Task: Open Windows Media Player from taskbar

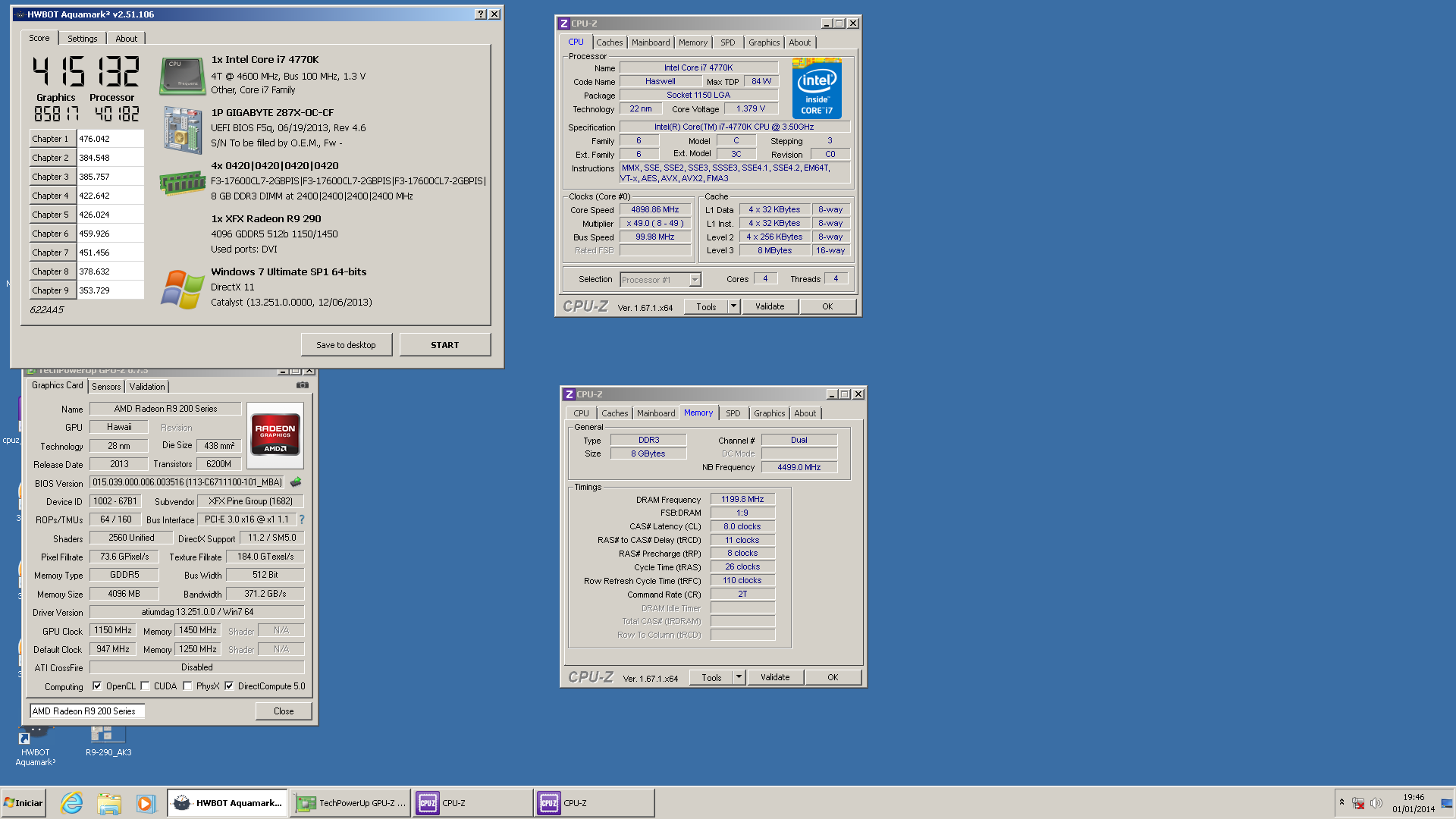Action: (x=146, y=803)
